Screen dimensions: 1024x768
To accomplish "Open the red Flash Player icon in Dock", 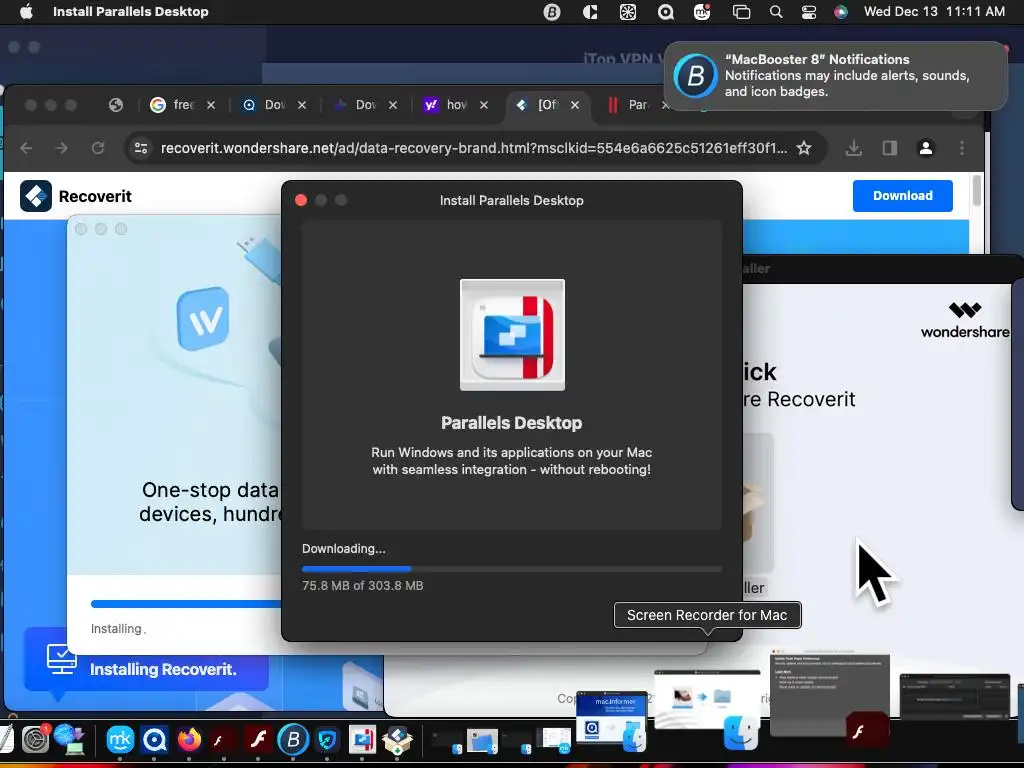I will [258, 740].
